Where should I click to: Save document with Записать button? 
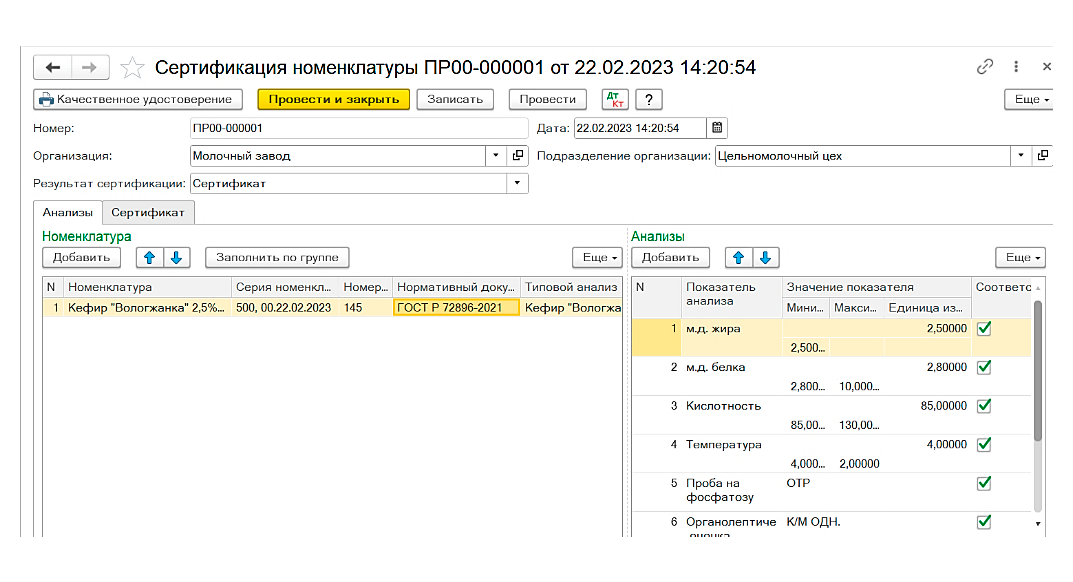coord(455,99)
